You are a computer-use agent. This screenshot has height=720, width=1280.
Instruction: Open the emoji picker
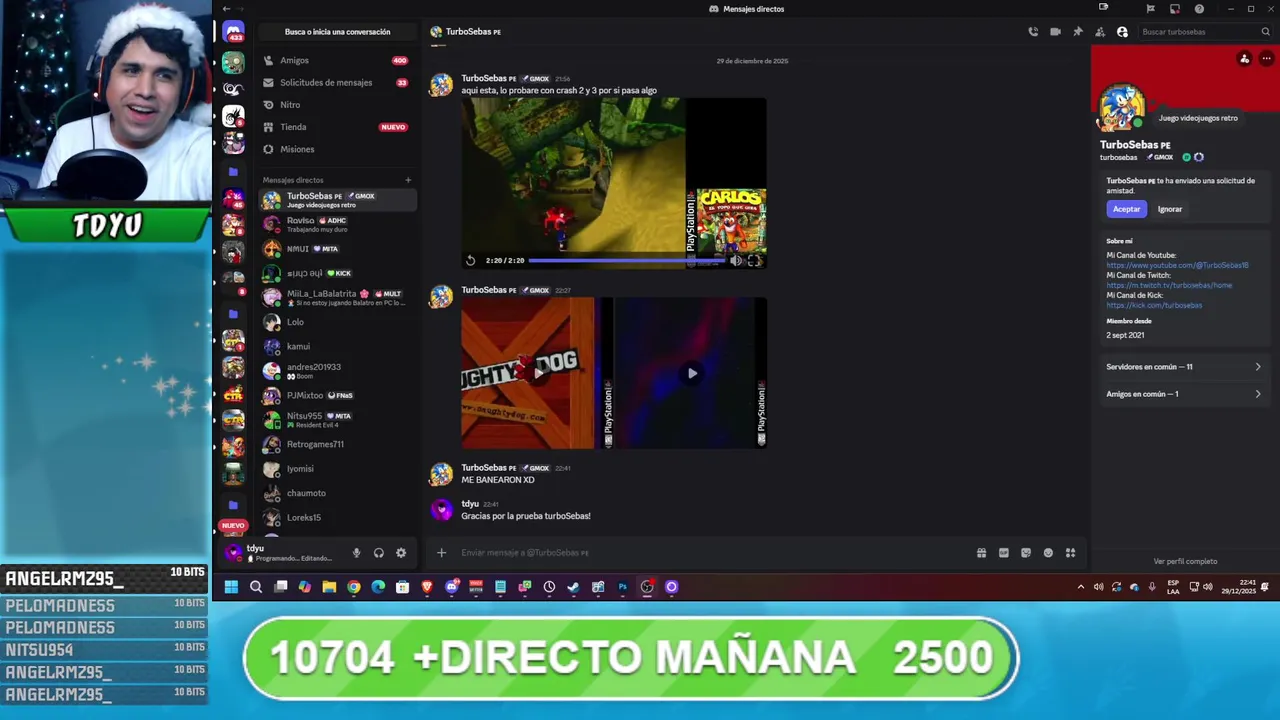tap(1048, 553)
